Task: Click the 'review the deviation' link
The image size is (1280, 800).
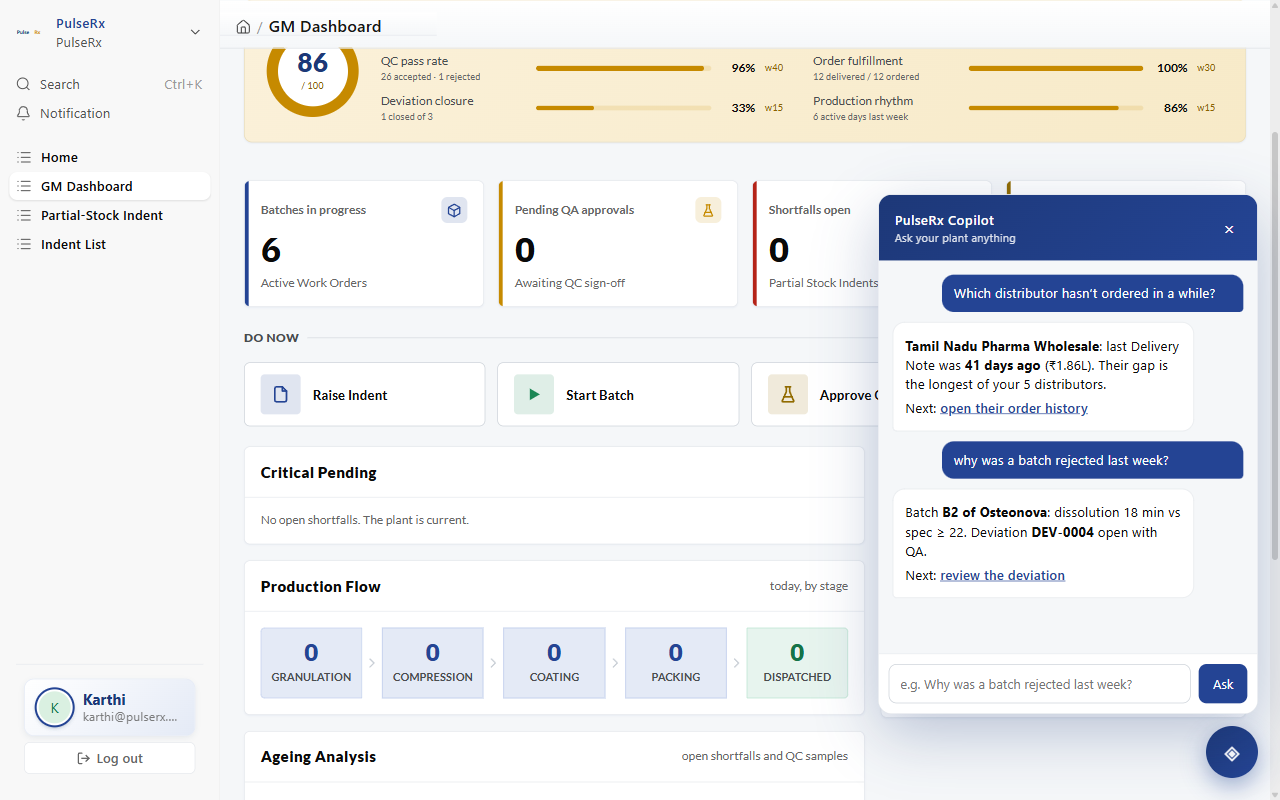Action: [x=1002, y=576]
